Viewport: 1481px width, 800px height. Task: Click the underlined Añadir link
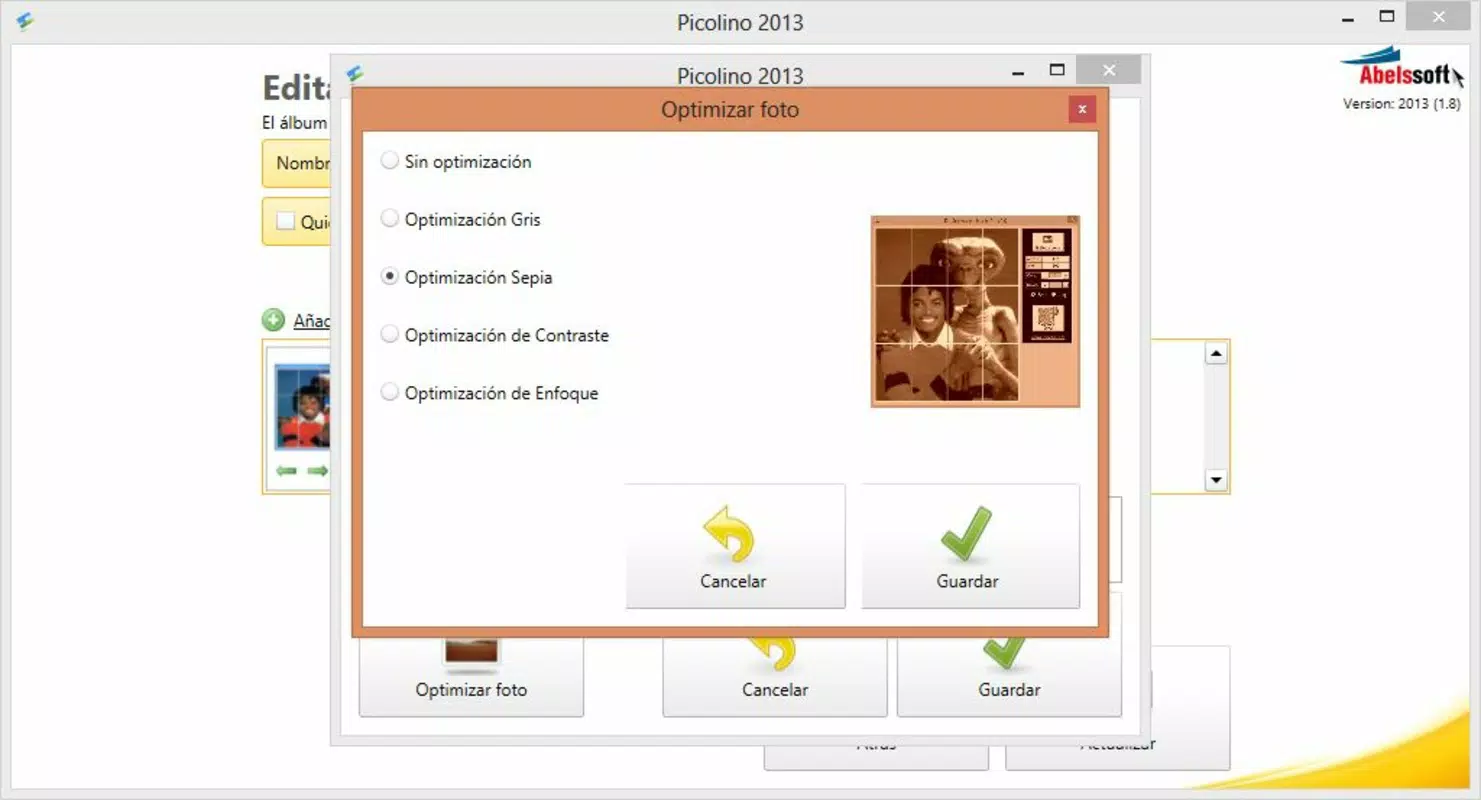click(x=311, y=321)
